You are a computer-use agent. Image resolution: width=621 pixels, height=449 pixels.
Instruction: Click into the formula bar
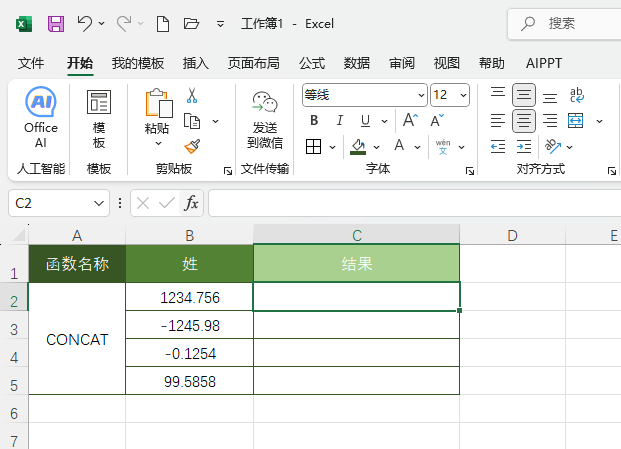pos(415,203)
